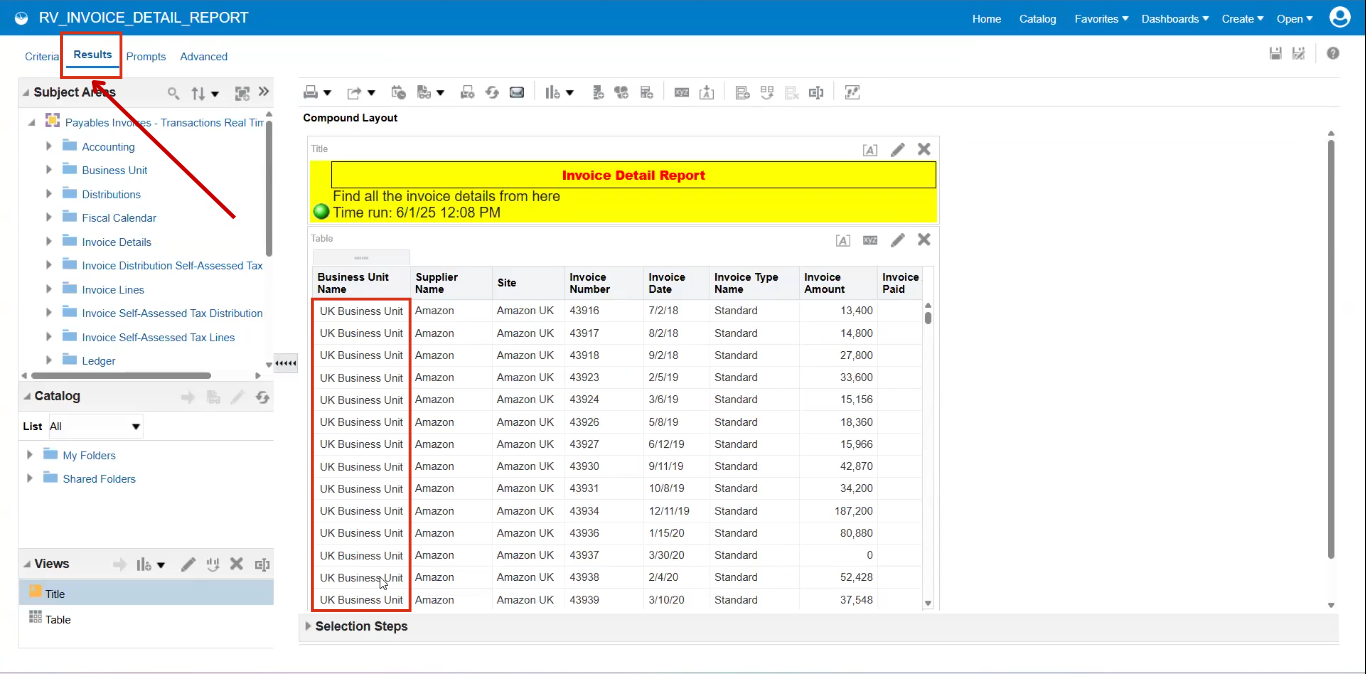Image resolution: width=1366 pixels, height=674 pixels.
Task: Click the table's vertical scrollbar
Action: (x=926, y=317)
